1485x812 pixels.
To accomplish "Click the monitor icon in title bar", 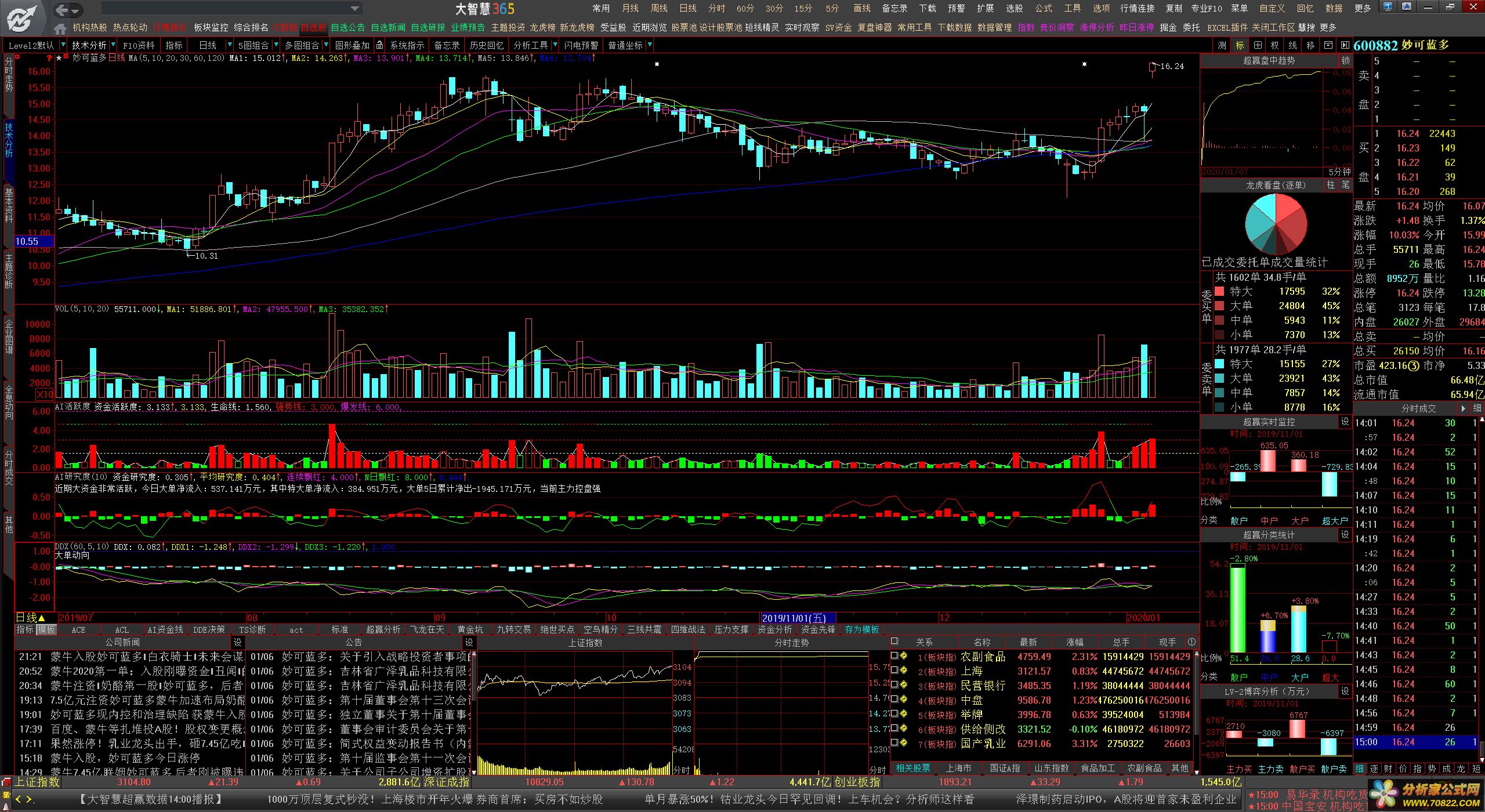I will click(x=1388, y=7).
